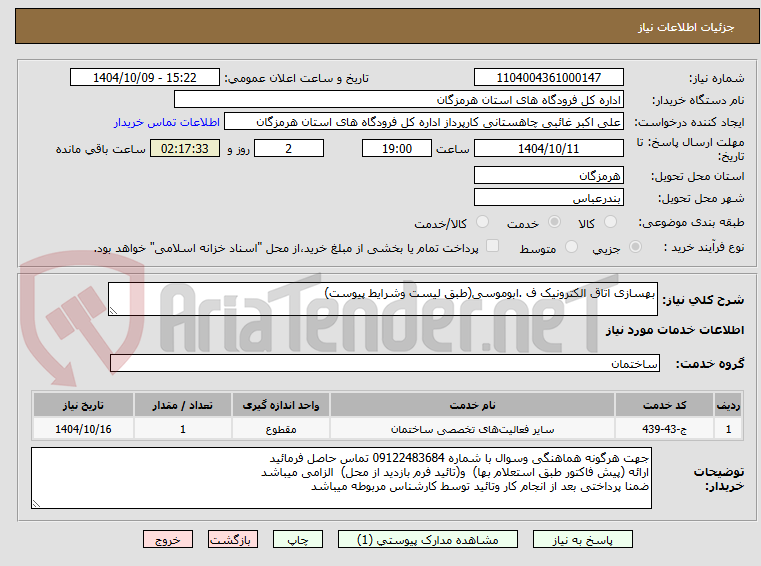Click the واحد اندازه گیری column header
761x566 pixels.
[281, 405]
